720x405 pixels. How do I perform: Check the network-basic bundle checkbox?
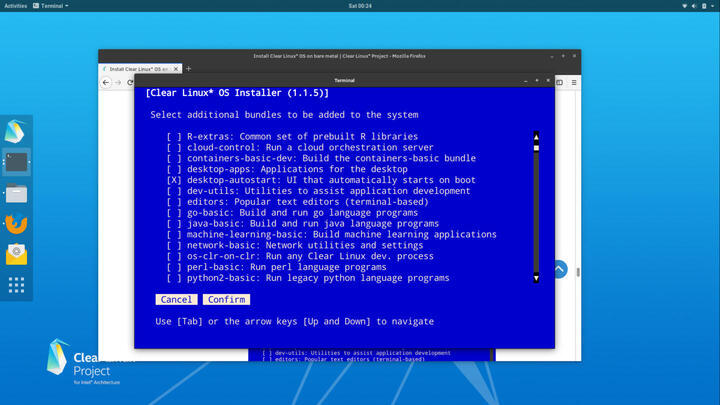pos(174,245)
